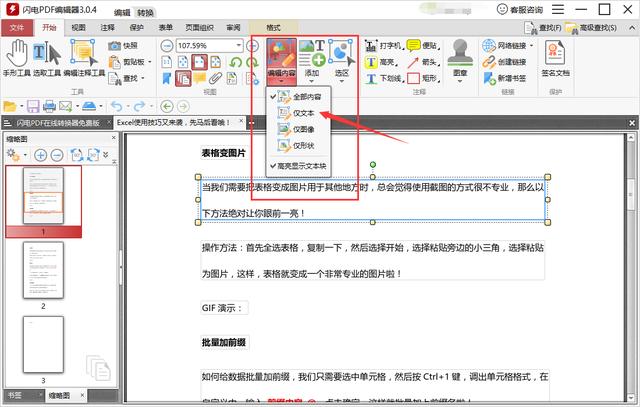The height and width of the screenshot is (407, 640).
Task: Click 查找(F) find button
Action: pos(543,28)
